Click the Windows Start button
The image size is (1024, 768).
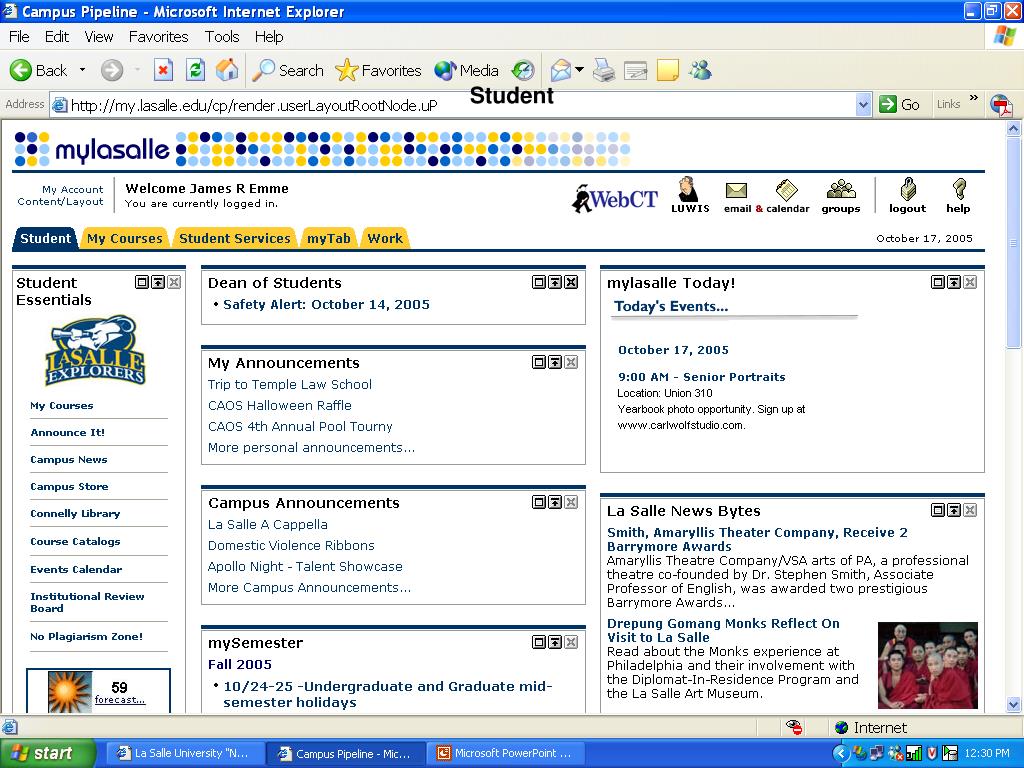point(48,753)
